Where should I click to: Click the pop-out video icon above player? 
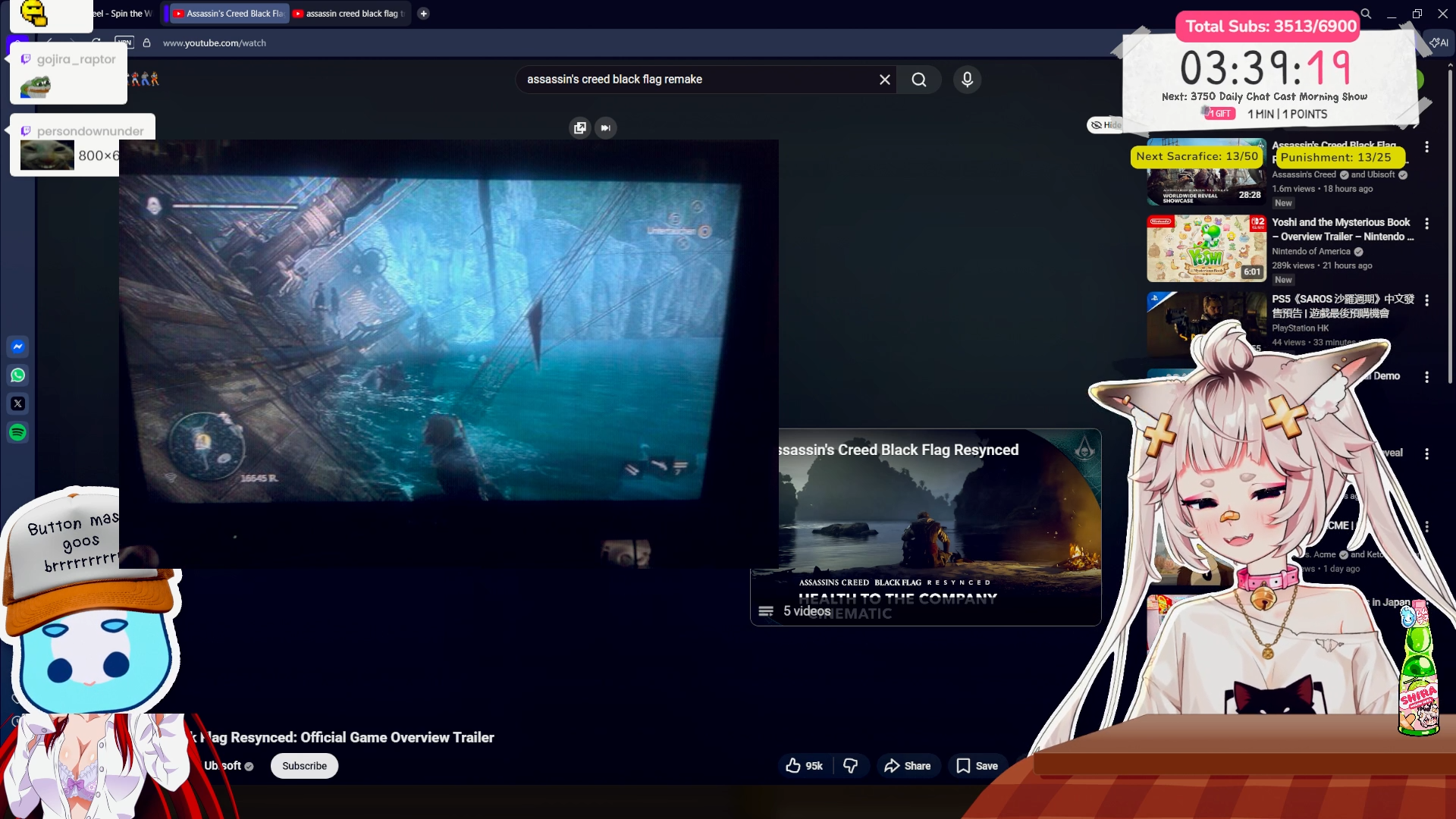point(580,128)
